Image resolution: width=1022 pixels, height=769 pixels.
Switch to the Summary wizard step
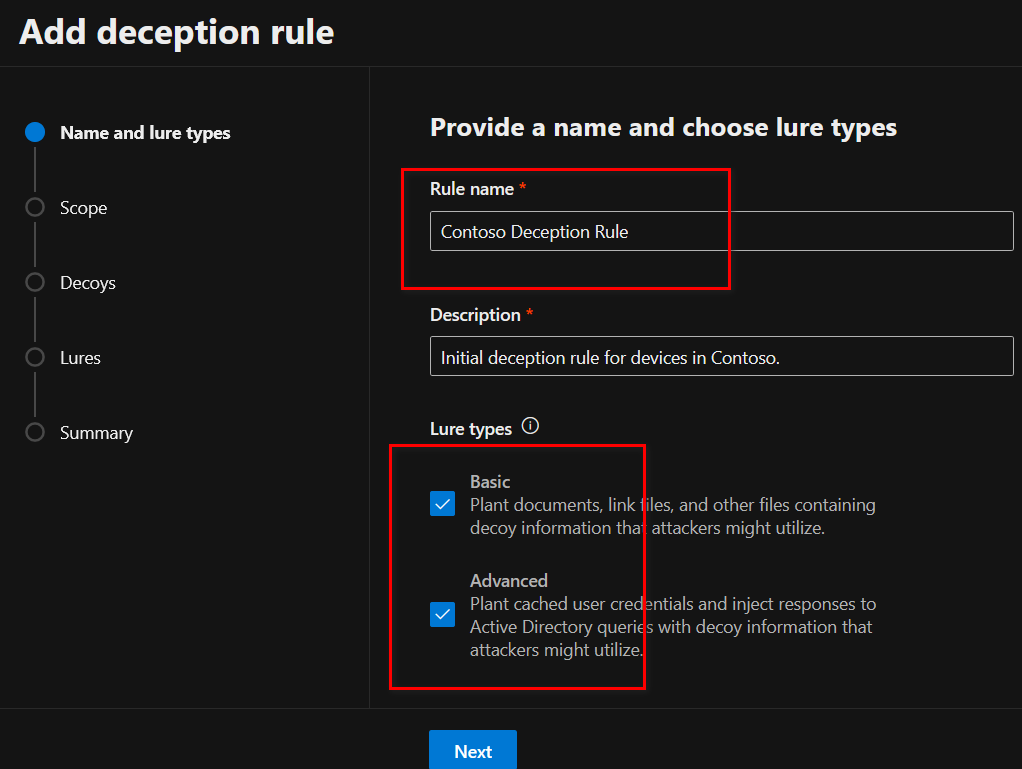[x=96, y=433]
